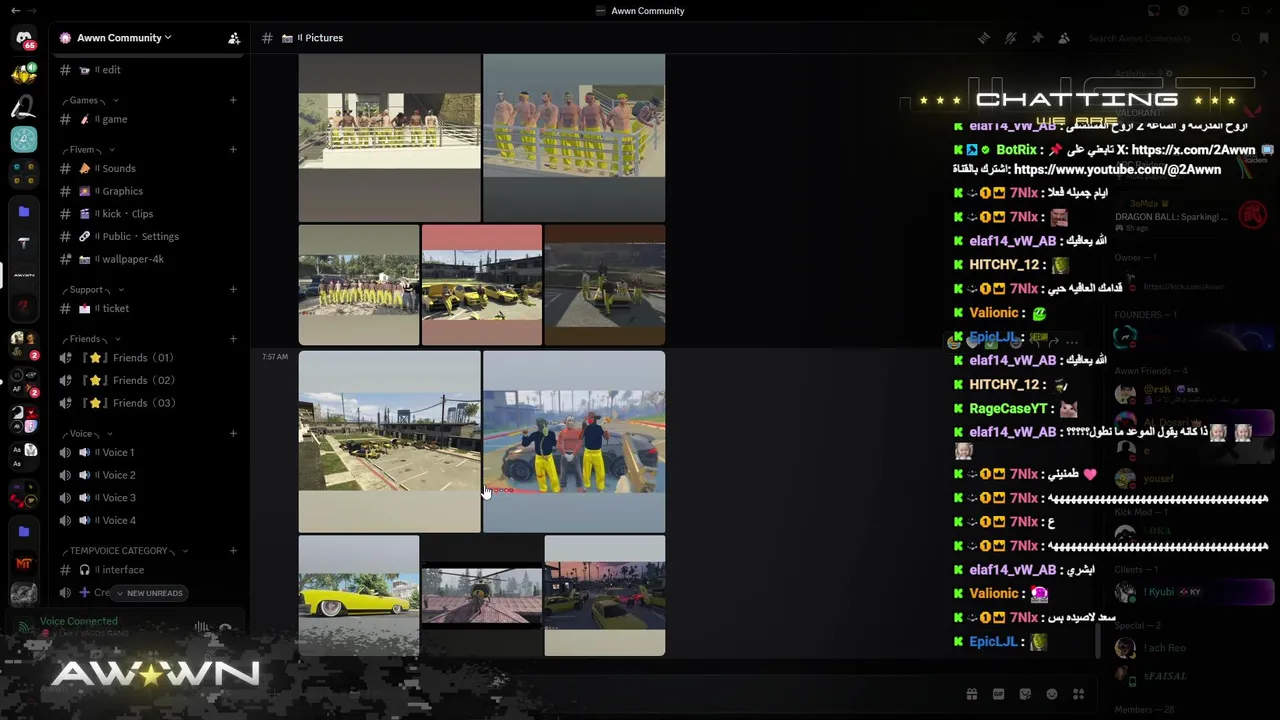
Task: Open top-left group photo of shirtless characters
Action: tap(389, 138)
